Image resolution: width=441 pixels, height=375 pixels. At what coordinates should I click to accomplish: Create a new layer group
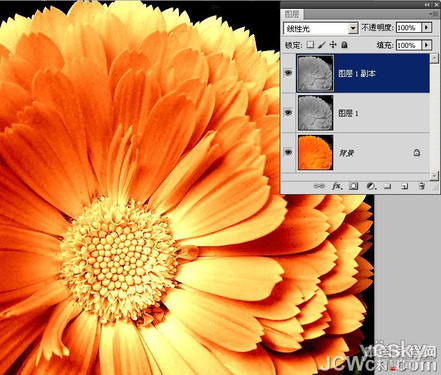click(x=387, y=186)
